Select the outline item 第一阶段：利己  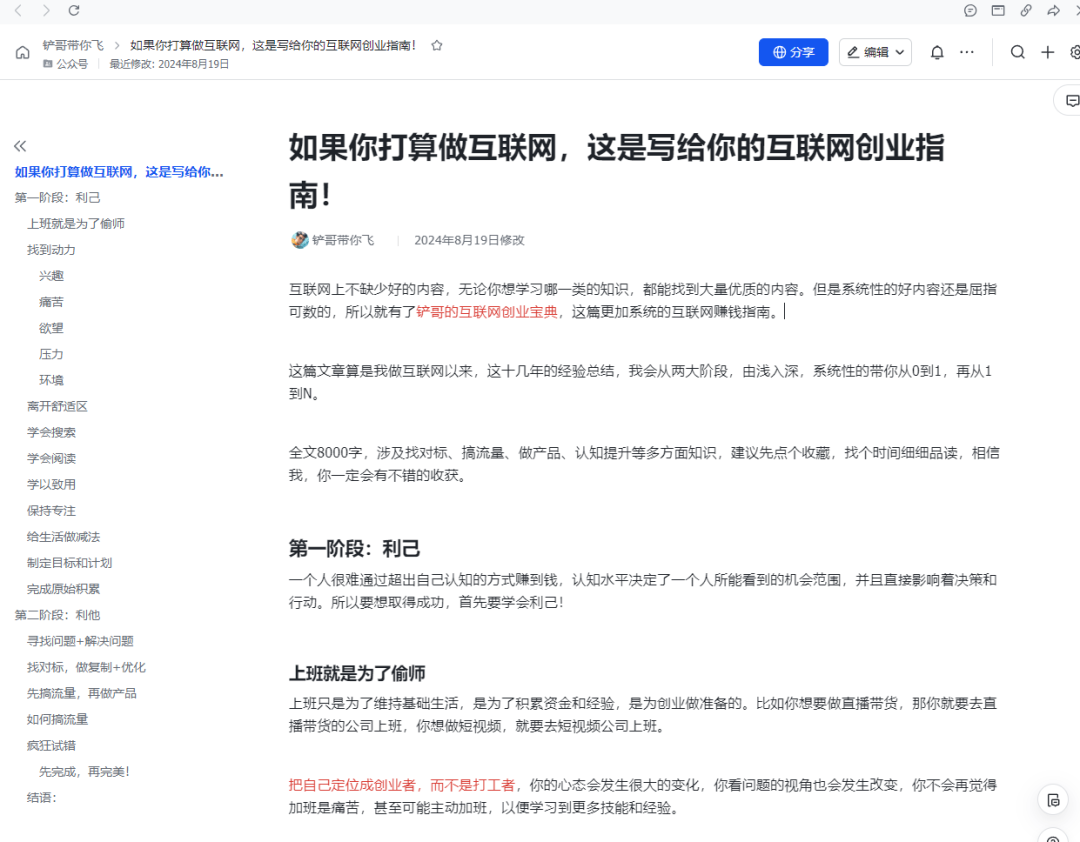59,197
